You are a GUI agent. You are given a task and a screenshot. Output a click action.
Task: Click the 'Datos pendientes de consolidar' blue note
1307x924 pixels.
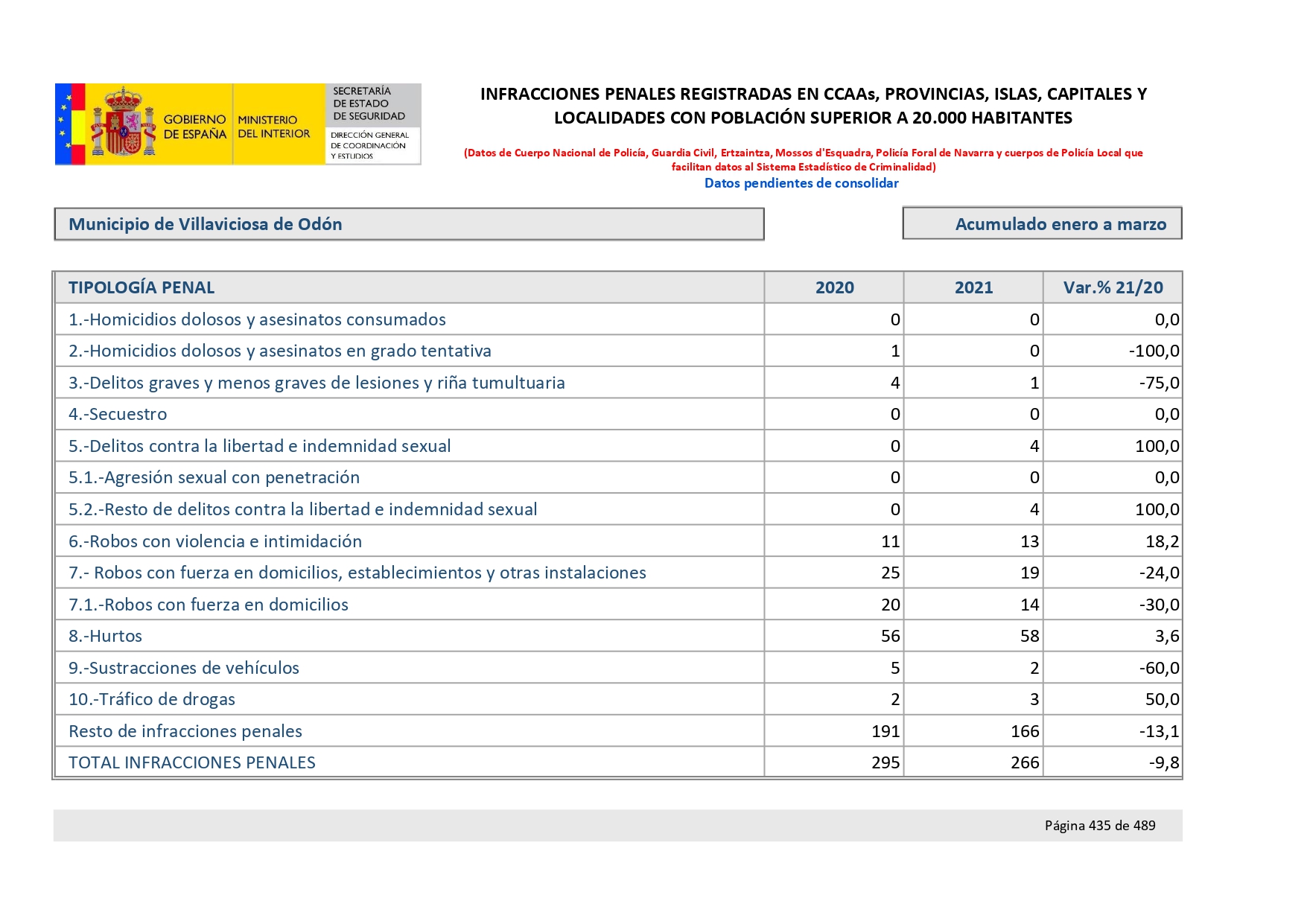pos(801,183)
